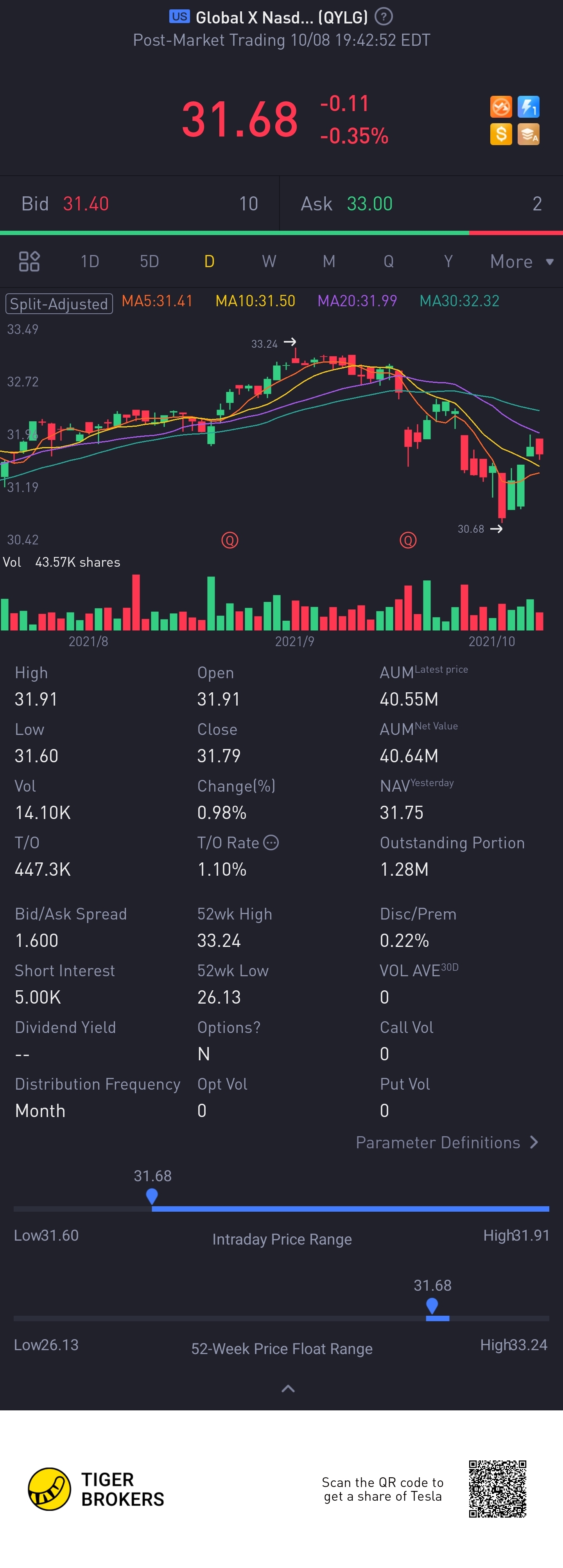The width and height of the screenshot is (563, 1568).
Task: Tap the Tiger Brokers logo
Action: 96,1489
